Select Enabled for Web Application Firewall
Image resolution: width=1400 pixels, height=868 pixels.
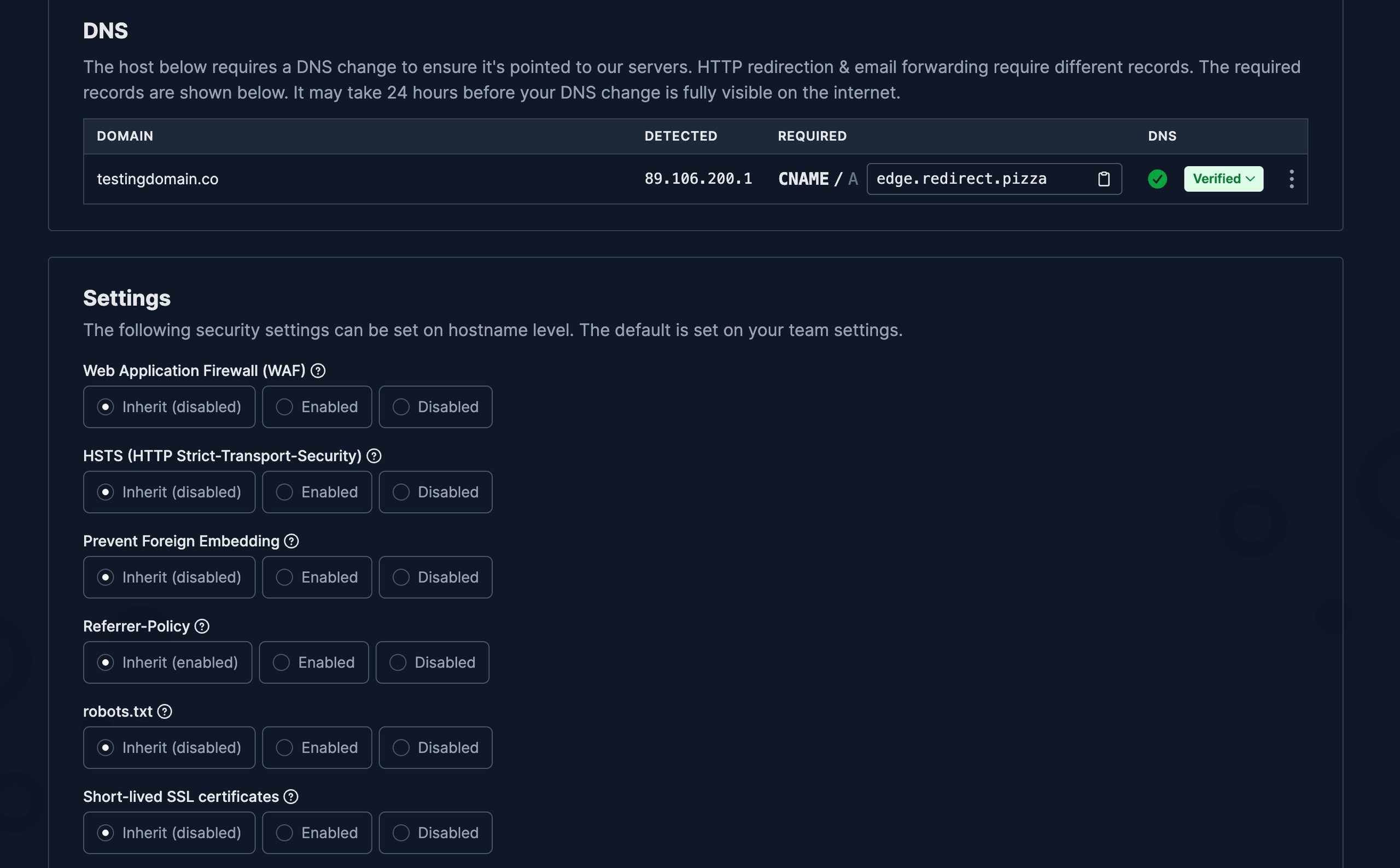[x=317, y=407]
